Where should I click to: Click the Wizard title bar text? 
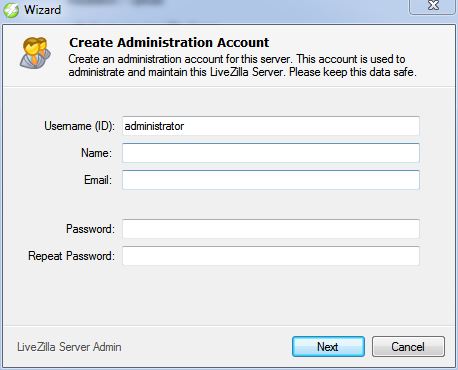[42, 10]
